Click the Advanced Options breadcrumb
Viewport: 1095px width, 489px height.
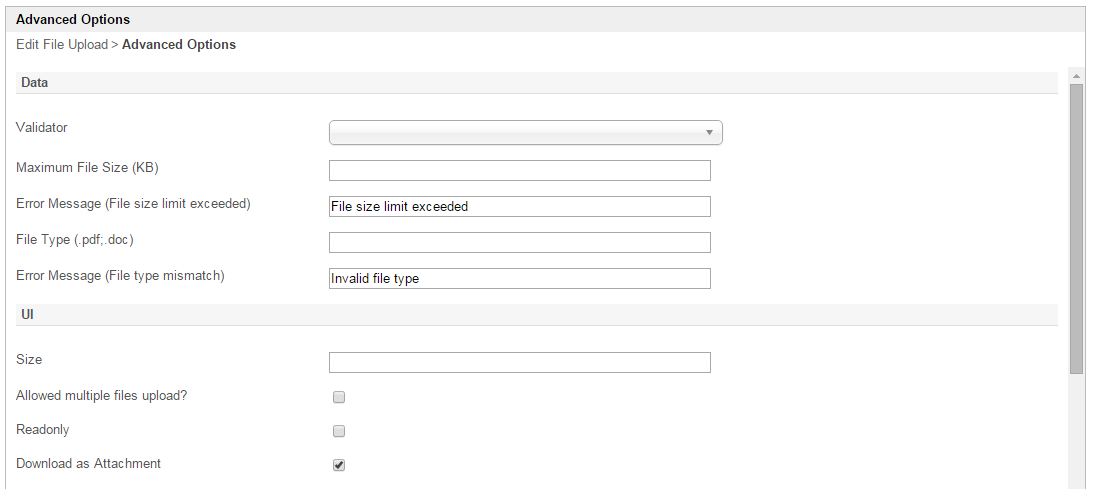[x=179, y=45]
